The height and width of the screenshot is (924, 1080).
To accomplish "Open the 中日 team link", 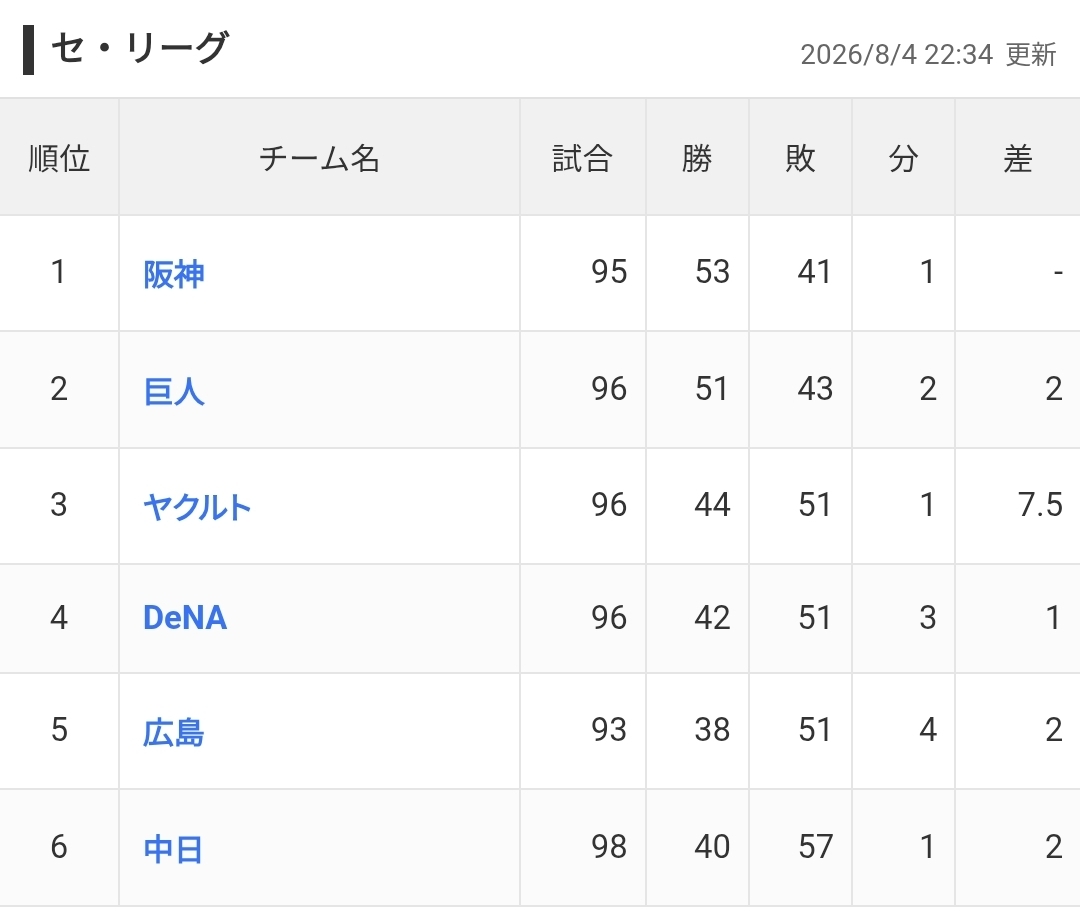I will 173,848.
